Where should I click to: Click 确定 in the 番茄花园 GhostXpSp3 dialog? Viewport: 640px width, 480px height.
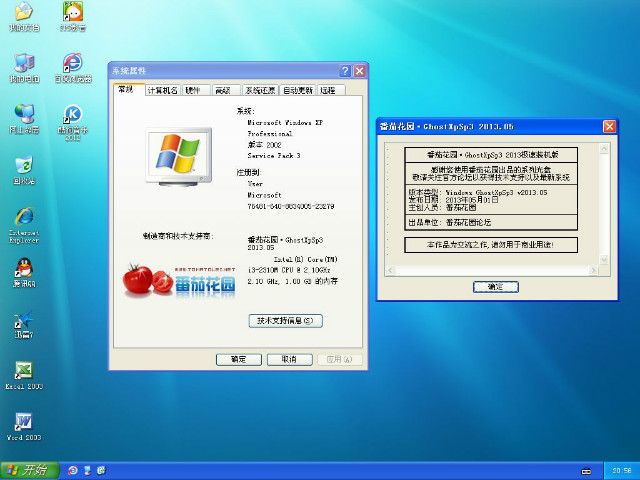click(496, 287)
